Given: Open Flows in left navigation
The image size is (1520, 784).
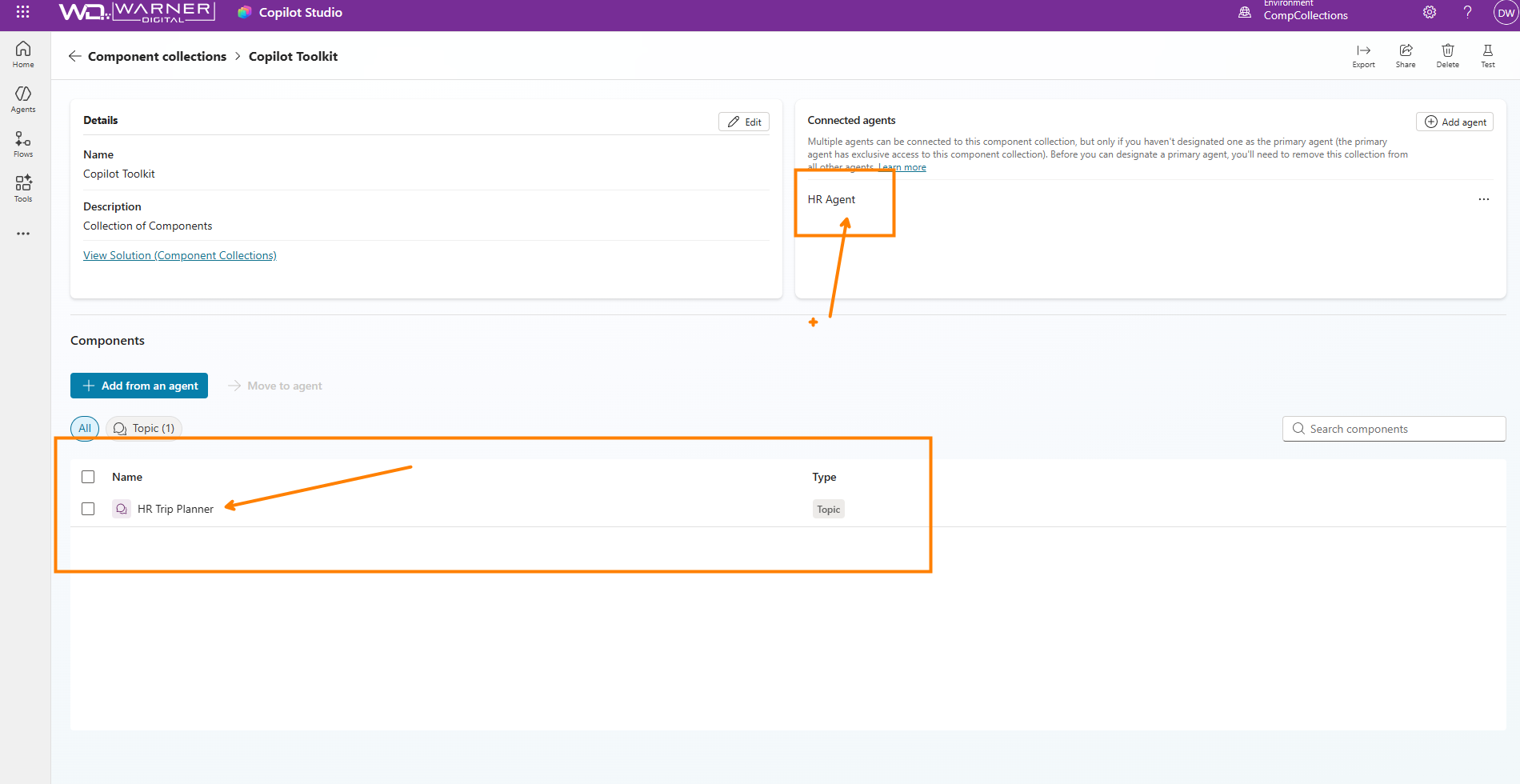Looking at the screenshot, I should (x=23, y=144).
